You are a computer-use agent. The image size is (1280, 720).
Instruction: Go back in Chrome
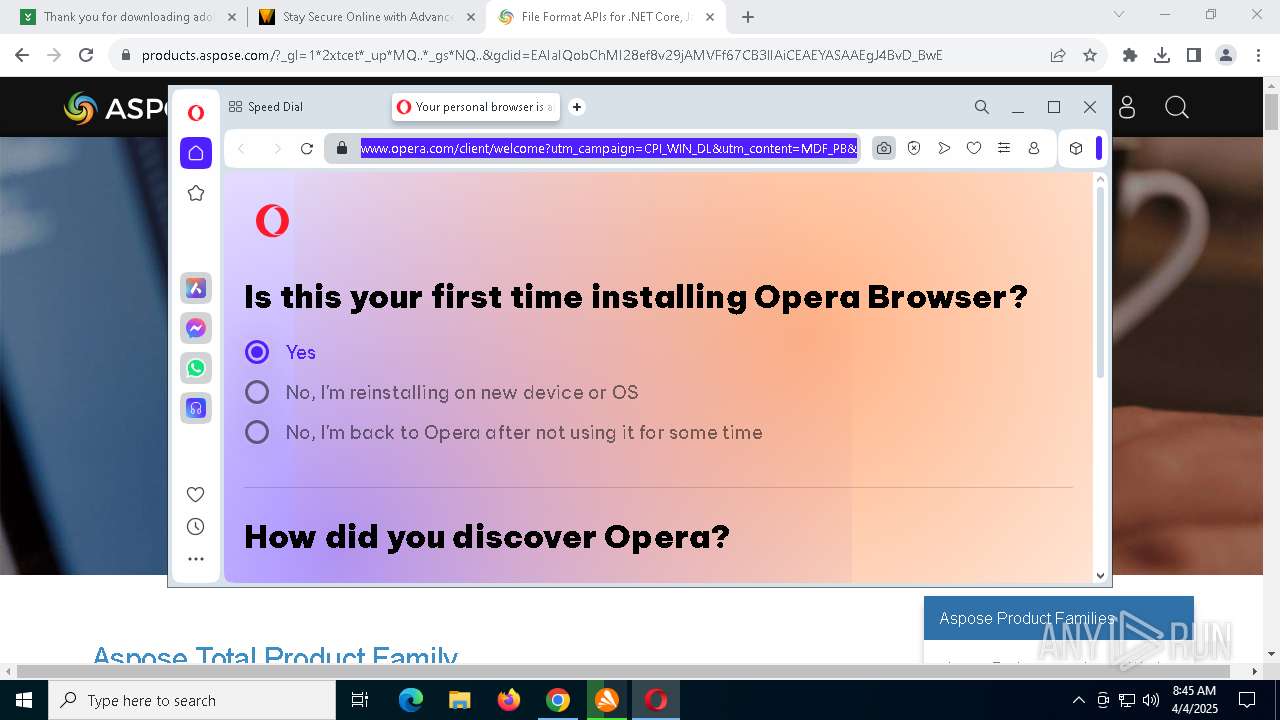click(23, 55)
